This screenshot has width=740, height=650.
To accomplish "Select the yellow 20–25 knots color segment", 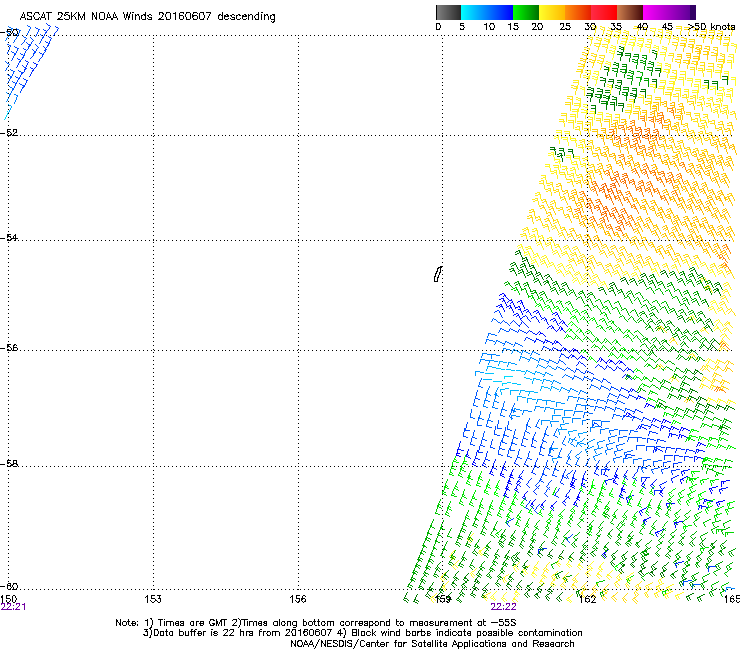I will click(x=552, y=12).
